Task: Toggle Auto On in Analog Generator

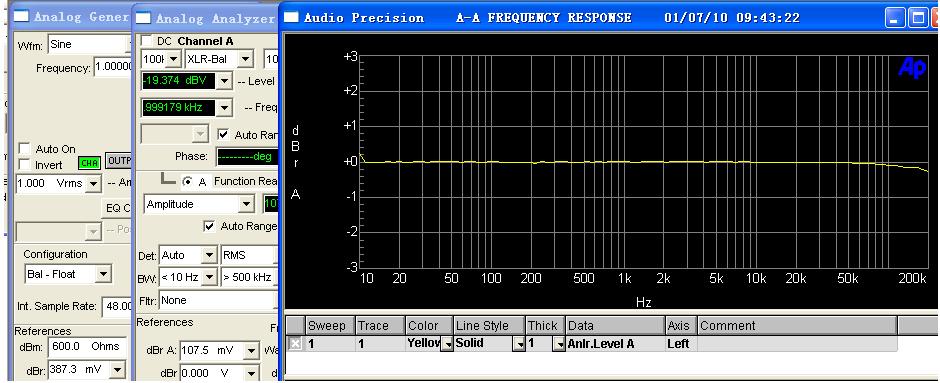Action: (x=25, y=149)
